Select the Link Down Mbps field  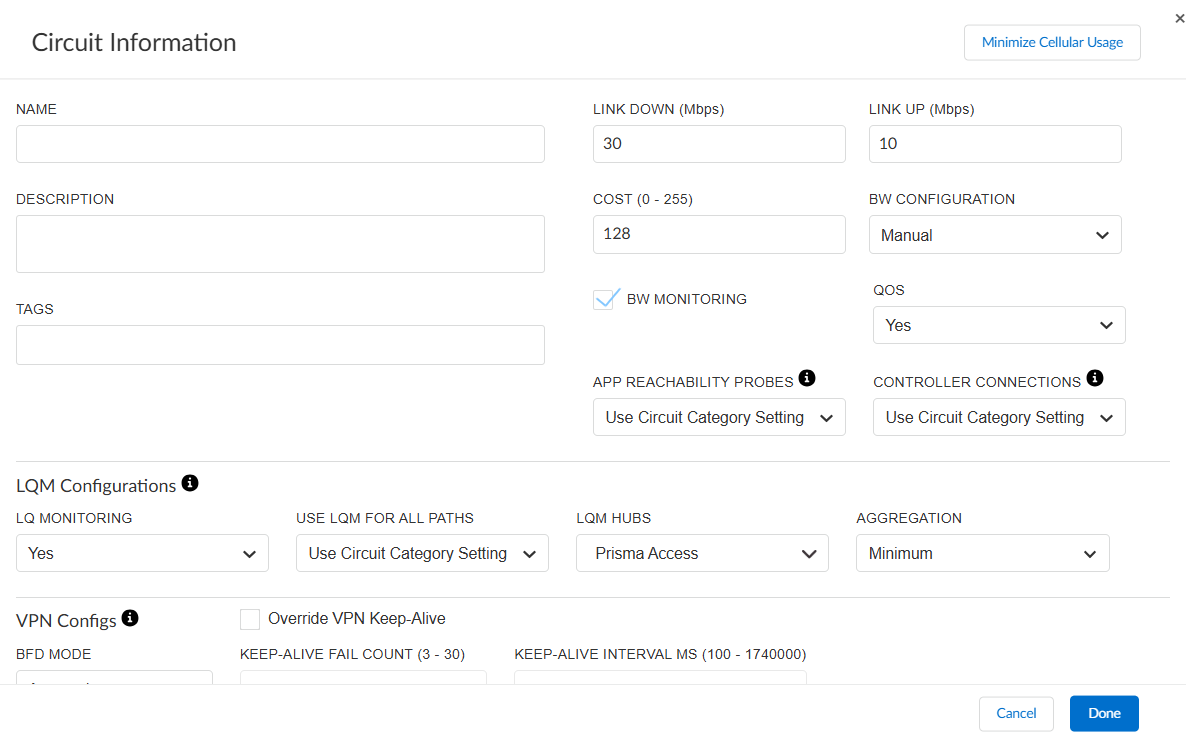[719, 144]
